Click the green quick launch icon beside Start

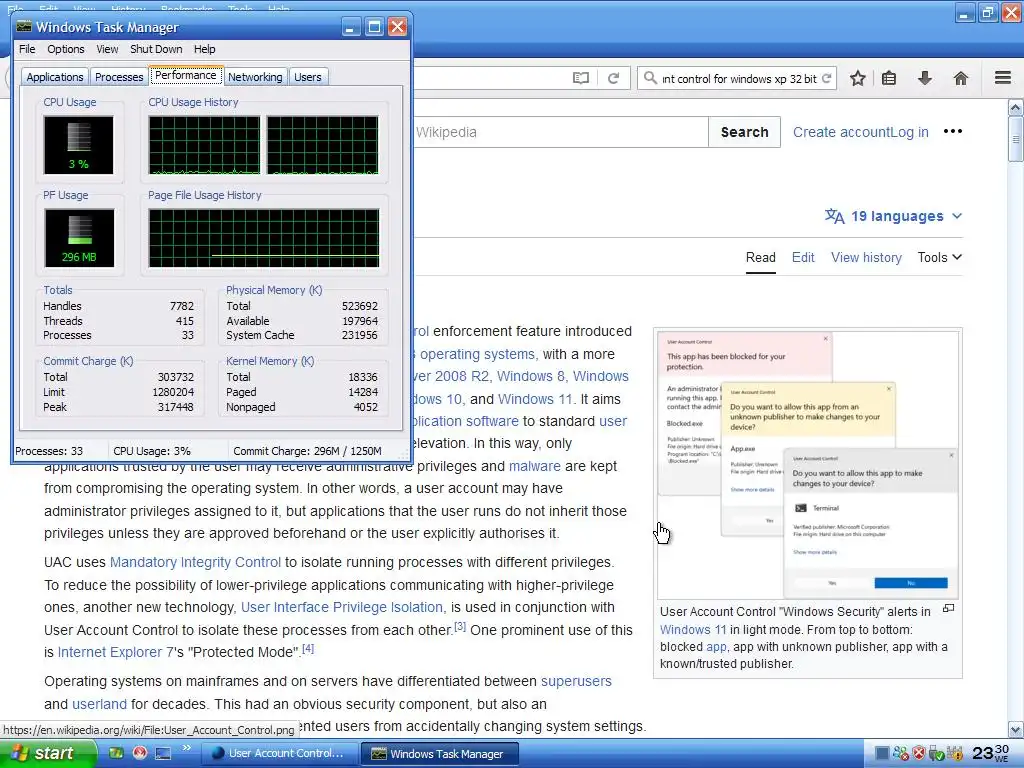click(116, 753)
